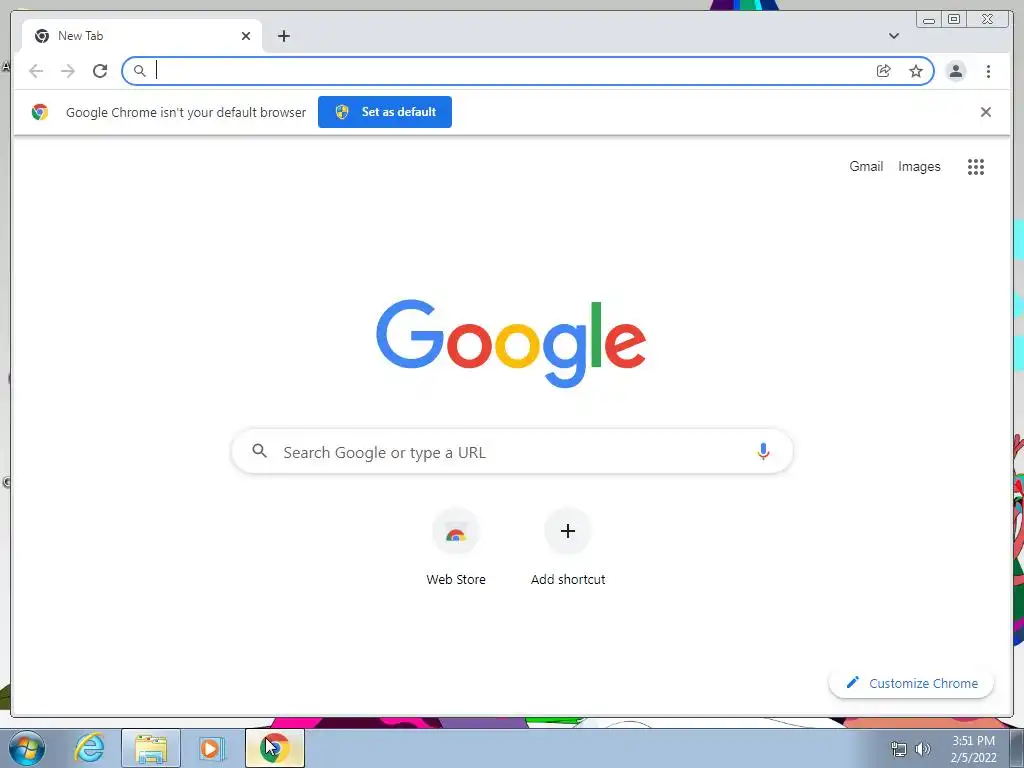Select the New Tab tab

[142, 36]
